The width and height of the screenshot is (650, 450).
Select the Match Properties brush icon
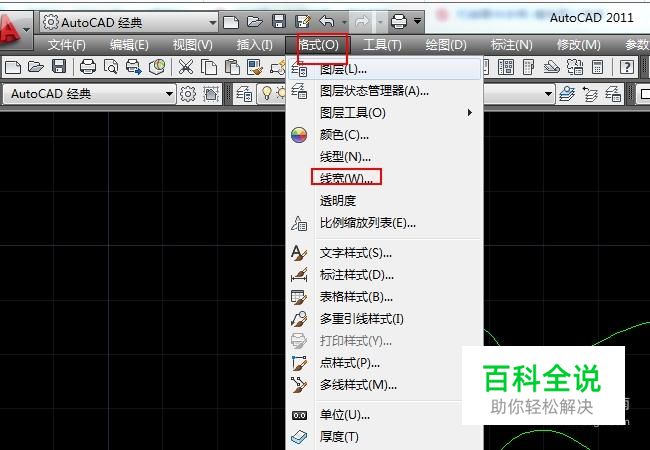tap(255, 67)
